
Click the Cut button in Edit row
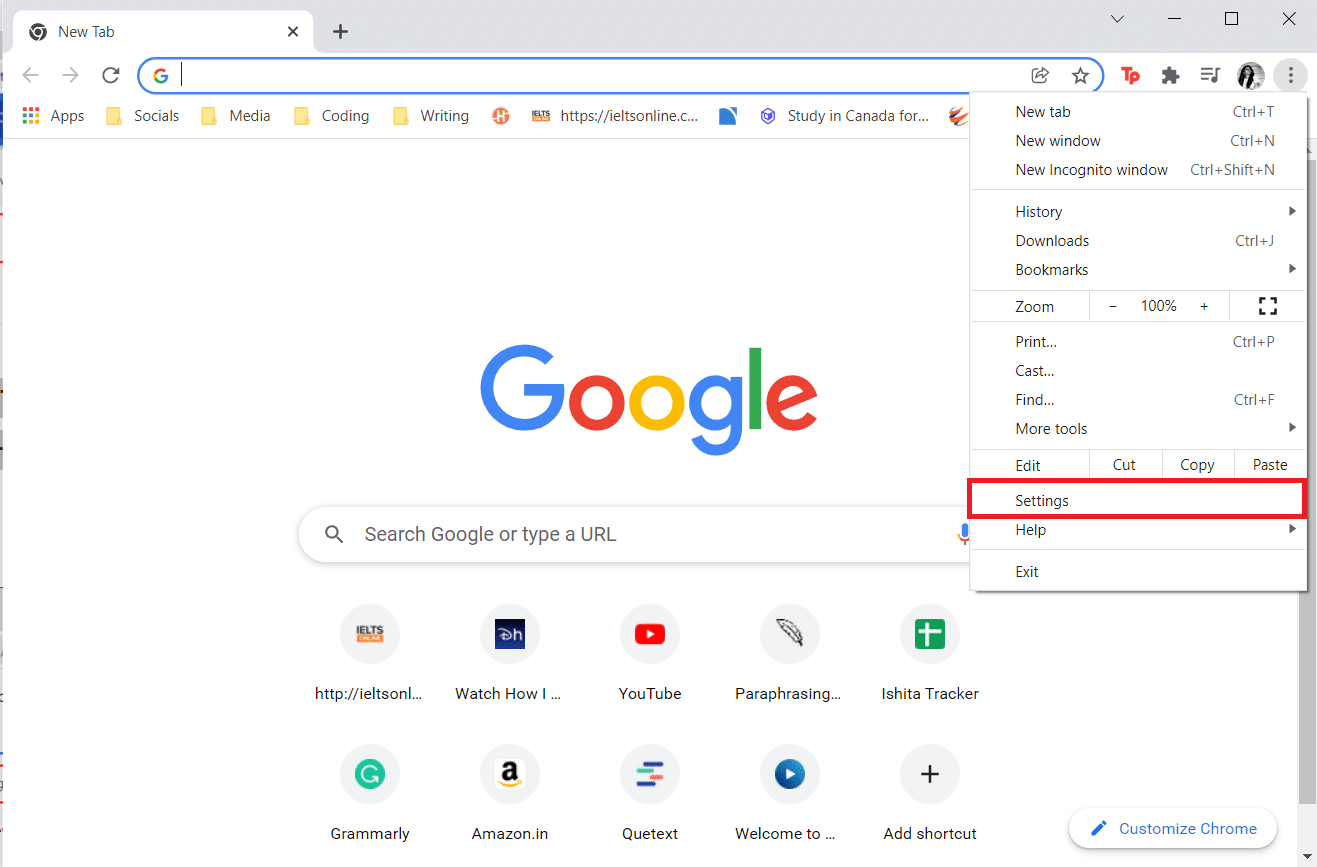click(x=1124, y=465)
